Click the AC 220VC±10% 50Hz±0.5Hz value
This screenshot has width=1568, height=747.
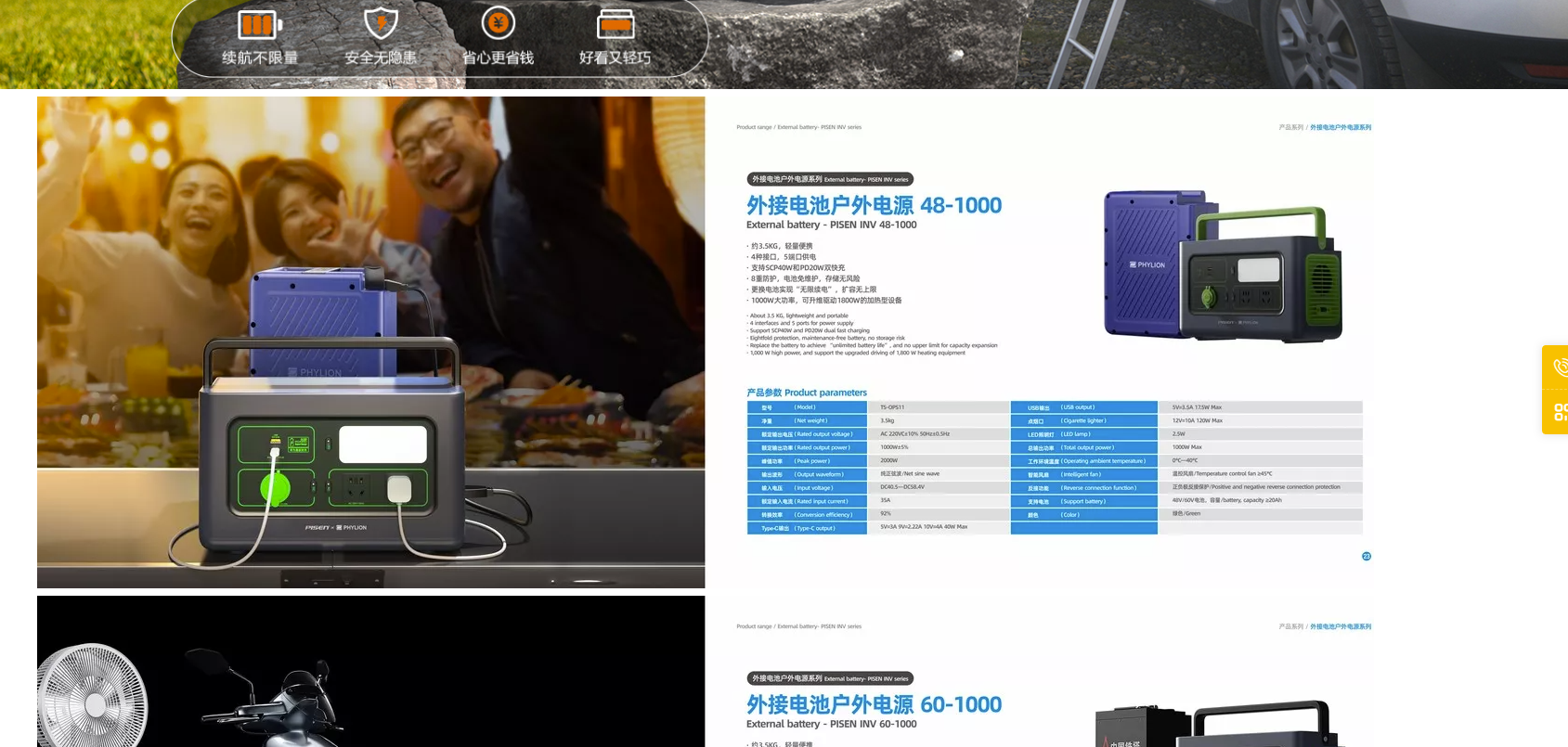pyautogui.click(x=914, y=433)
